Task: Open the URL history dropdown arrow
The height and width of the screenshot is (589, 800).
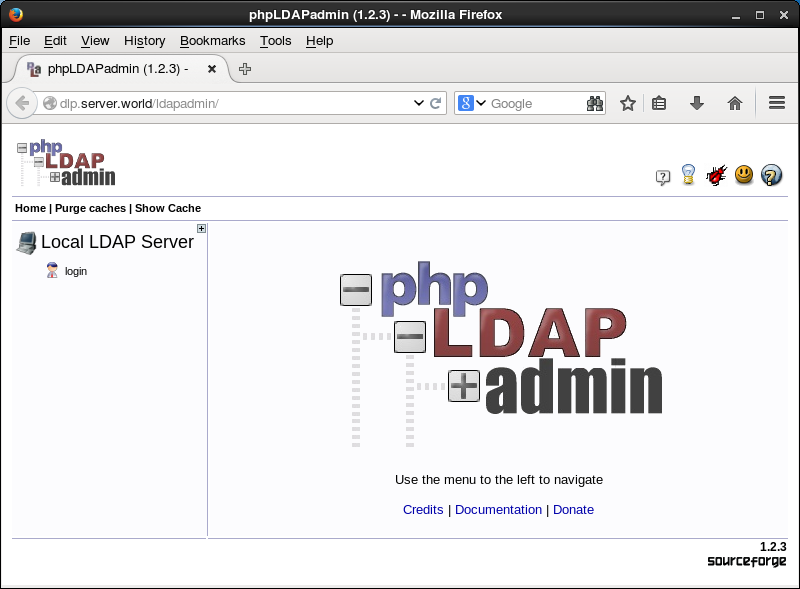Action: [419, 103]
